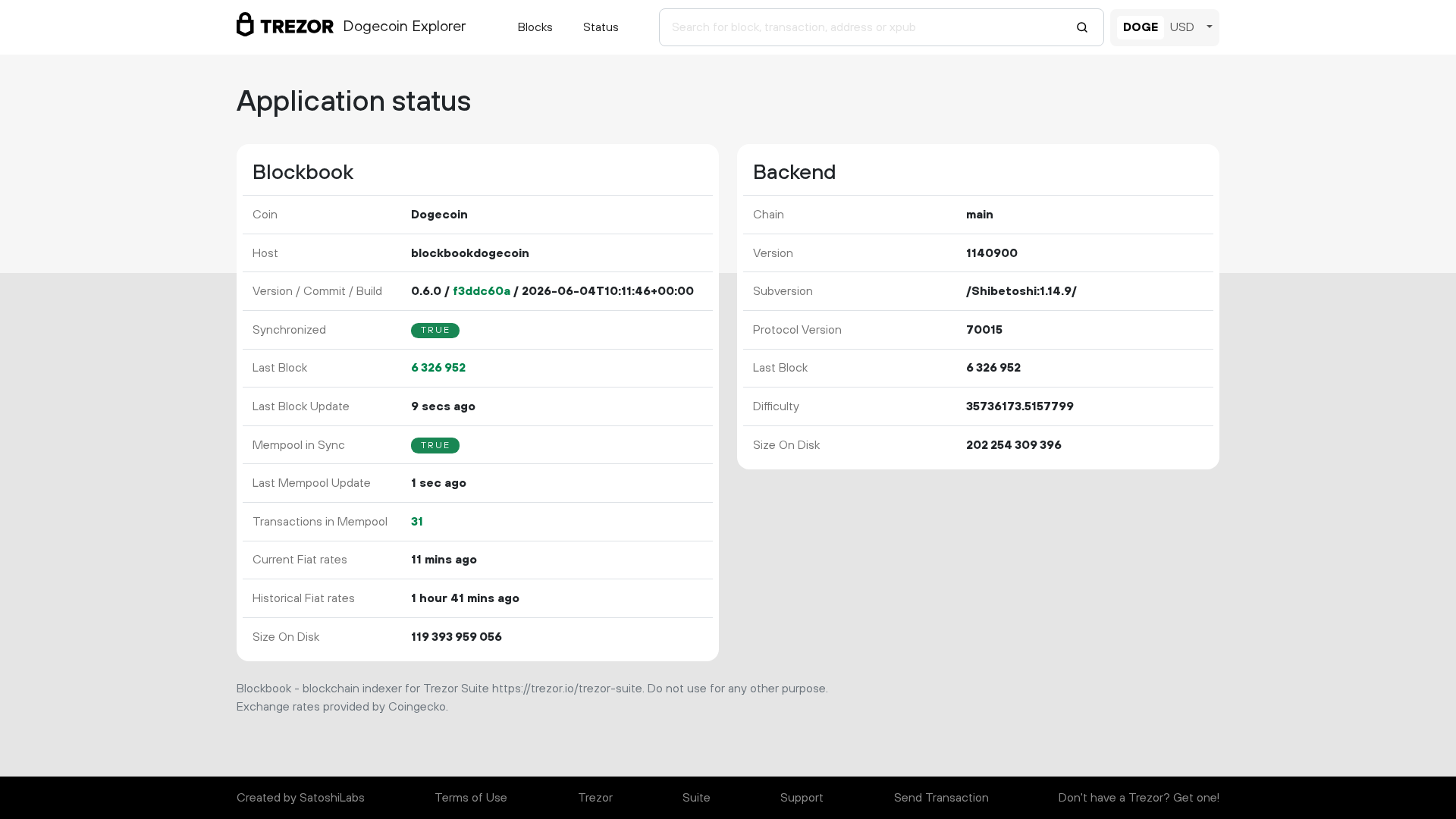Open Suite footer link
Viewport: 1456px width, 819px height.
point(696,798)
